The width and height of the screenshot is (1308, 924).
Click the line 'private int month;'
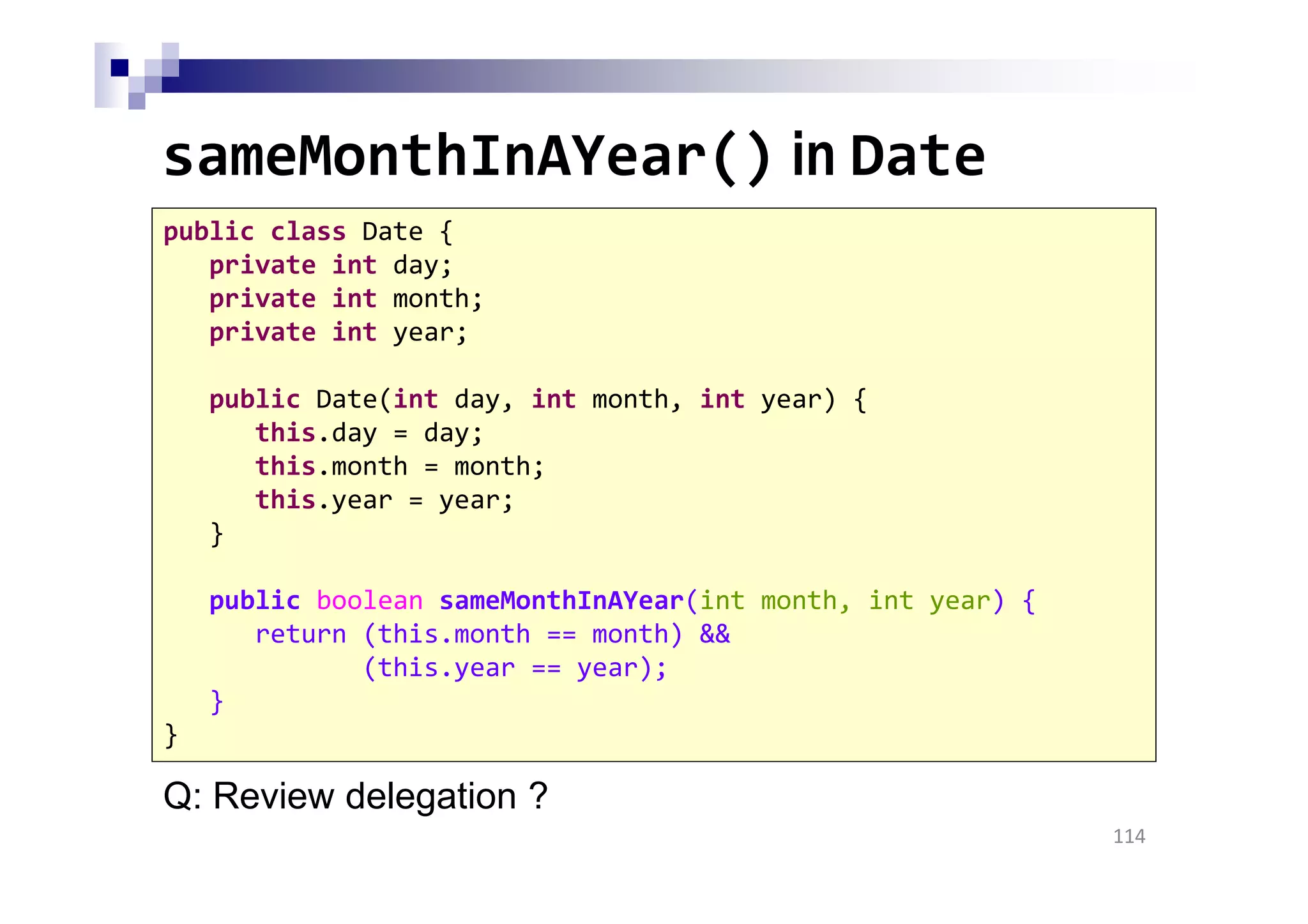click(x=346, y=299)
